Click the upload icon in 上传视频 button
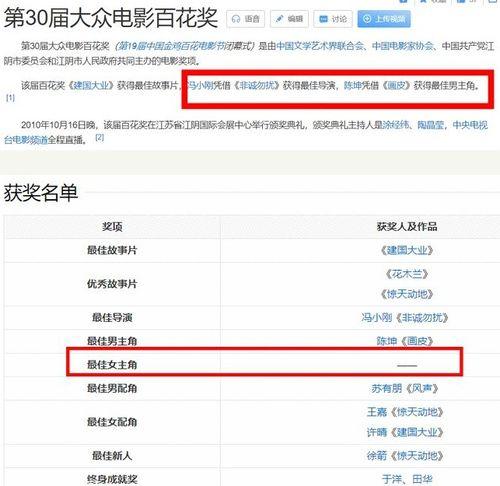This screenshot has width=500, height=486. pos(367,19)
